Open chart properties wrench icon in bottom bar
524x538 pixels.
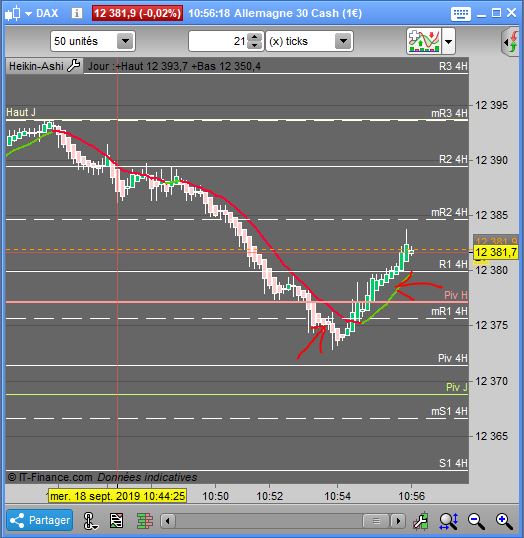tap(421, 521)
